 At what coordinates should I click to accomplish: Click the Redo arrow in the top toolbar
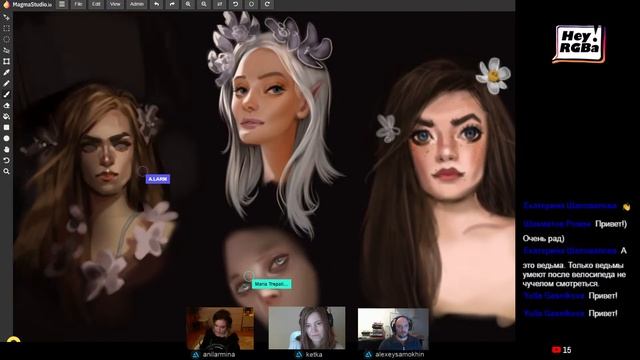pyautogui.click(x=172, y=4)
